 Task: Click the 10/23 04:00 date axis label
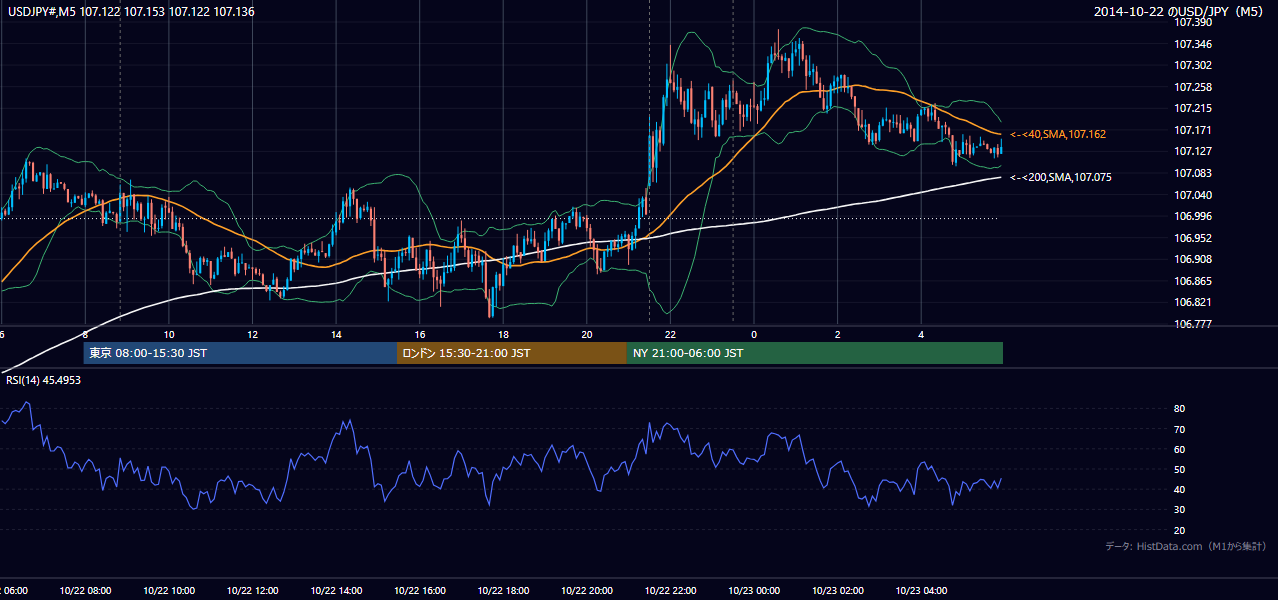tap(921, 590)
